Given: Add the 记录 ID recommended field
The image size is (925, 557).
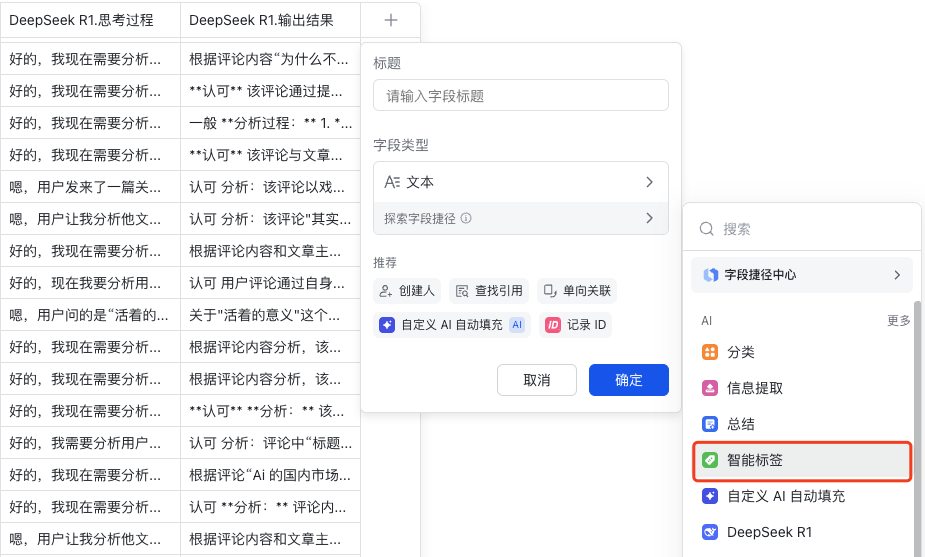Looking at the screenshot, I should coord(575,325).
